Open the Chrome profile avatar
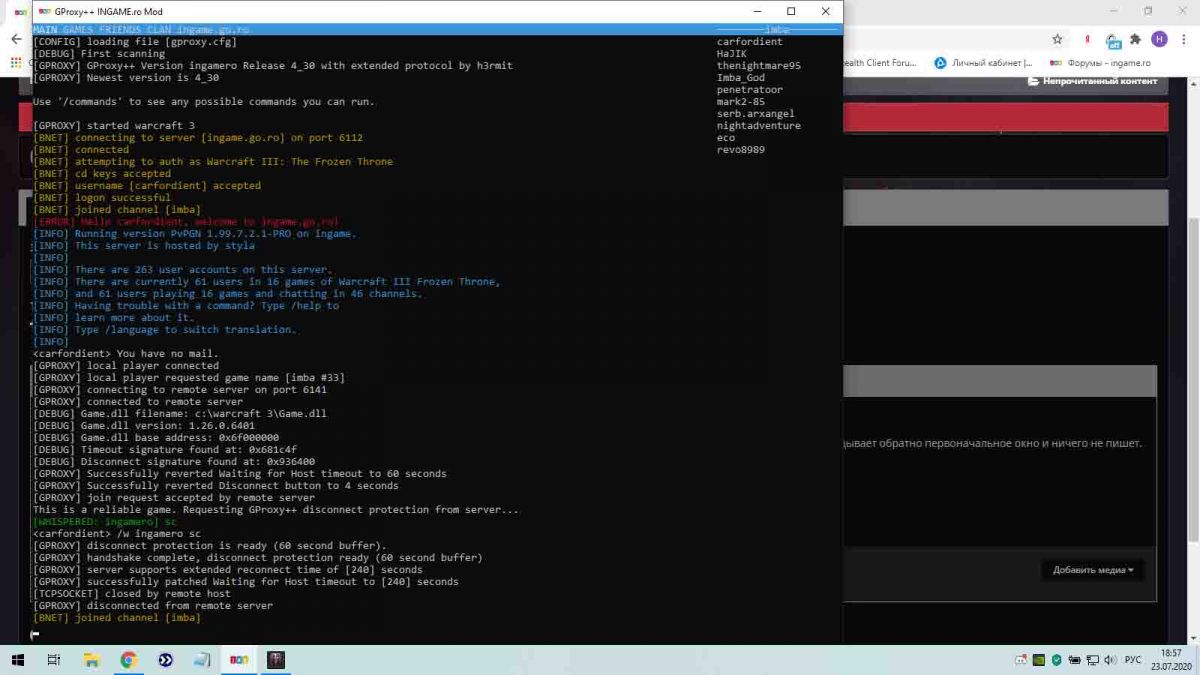 tap(1159, 39)
